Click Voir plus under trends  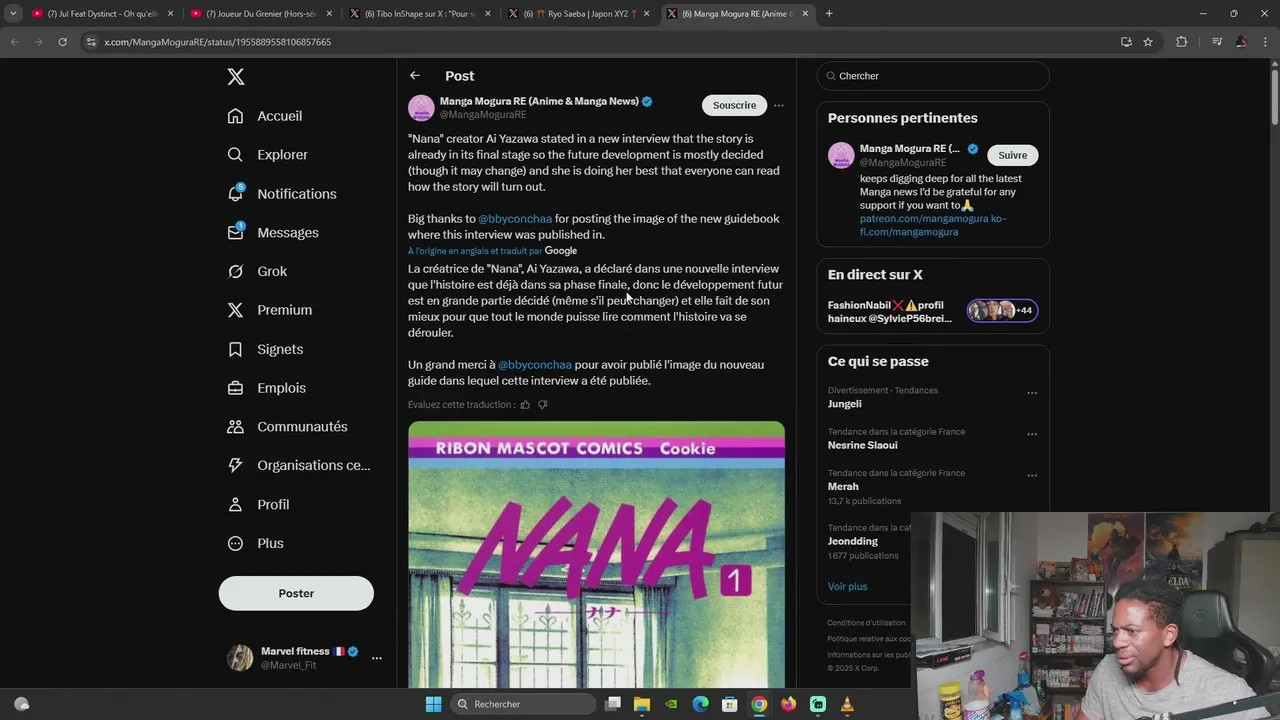848,587
